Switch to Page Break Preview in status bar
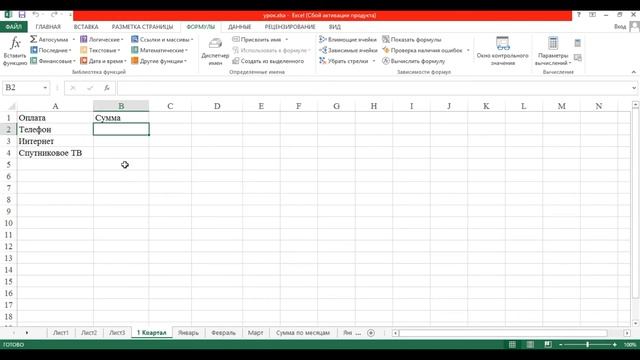Viewport: 640px width, 360px height. [x=548, y=345]
